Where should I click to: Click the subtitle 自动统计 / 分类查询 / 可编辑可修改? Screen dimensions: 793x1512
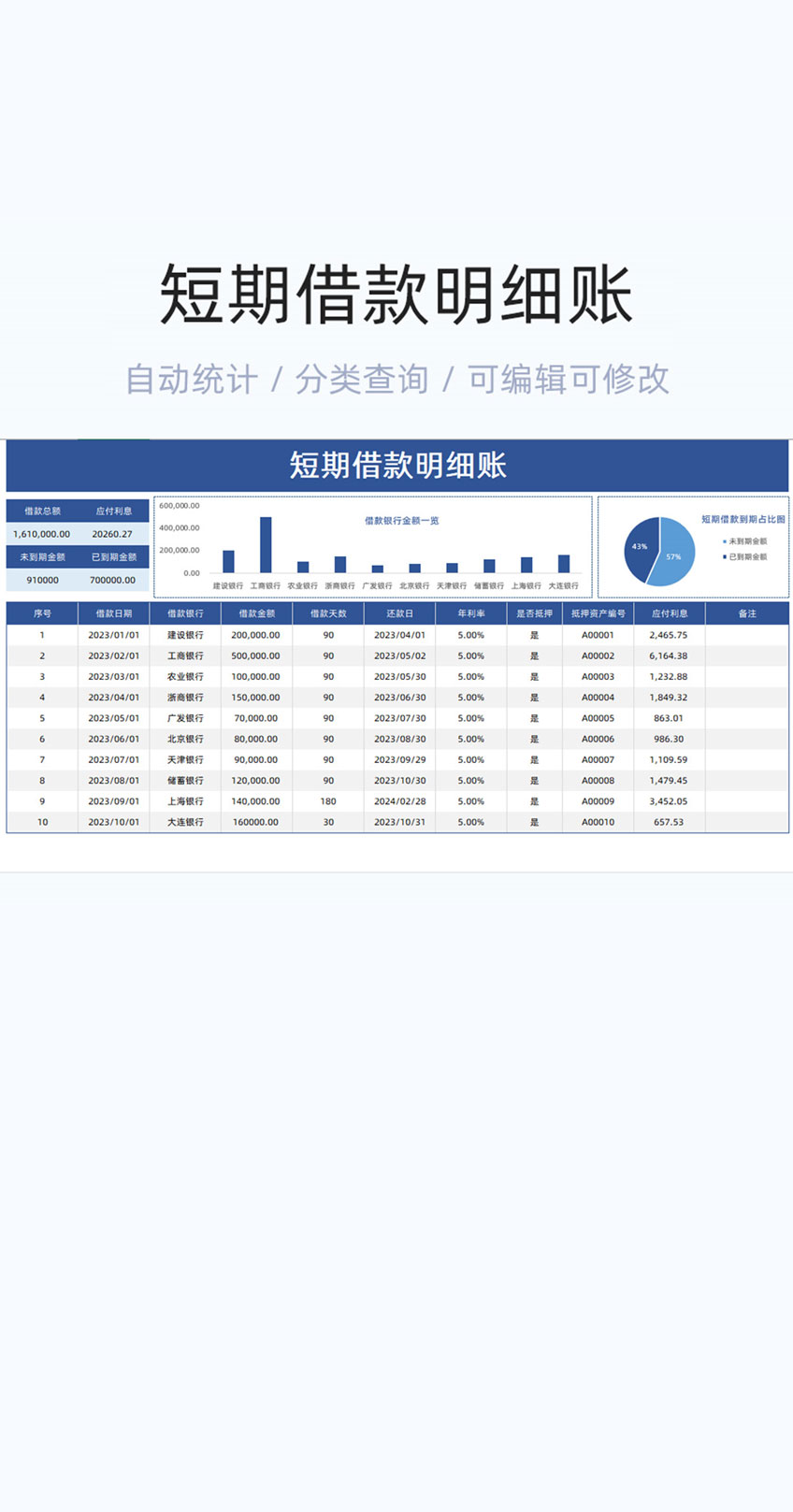tap(397, 379)
